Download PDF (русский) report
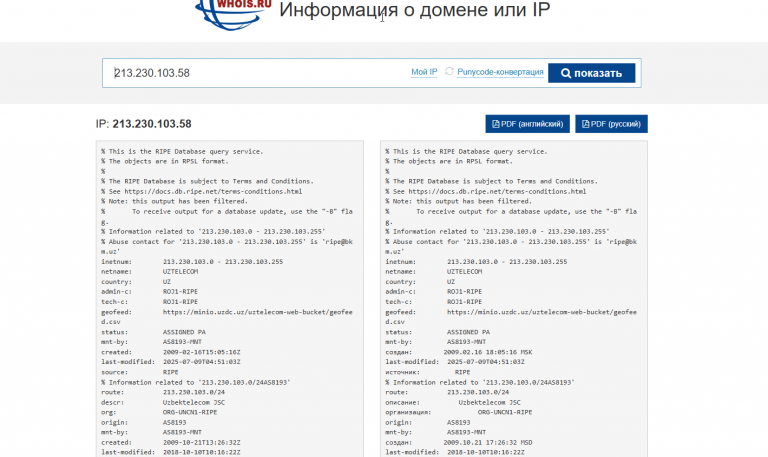The width and height of the screenshot is (768, 457). coord(611,124)
